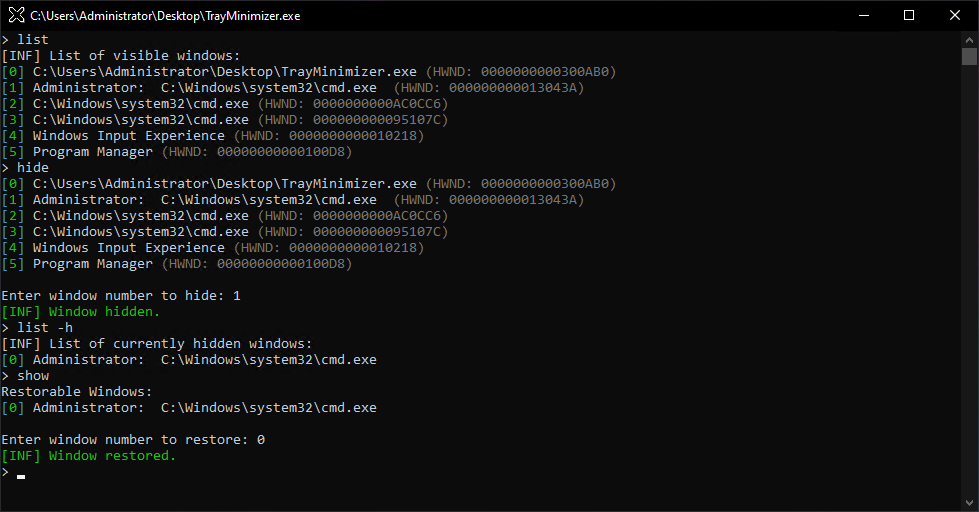Click the scrollbar down arrow
Image resolution: width=979 pixels, height=512 pixels.
969,503
